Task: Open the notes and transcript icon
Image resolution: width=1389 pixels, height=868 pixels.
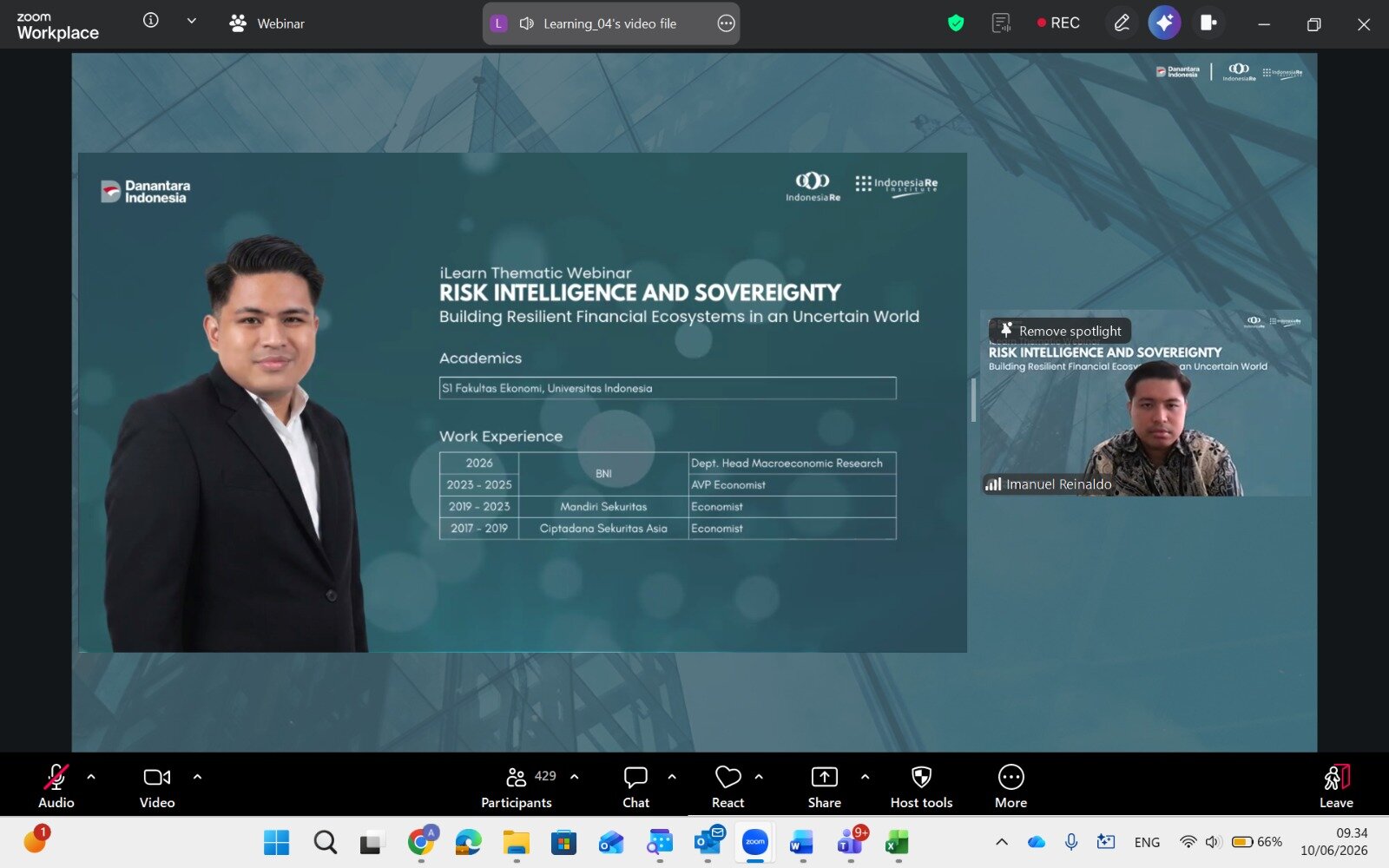Action: (x=1002, y=23)
